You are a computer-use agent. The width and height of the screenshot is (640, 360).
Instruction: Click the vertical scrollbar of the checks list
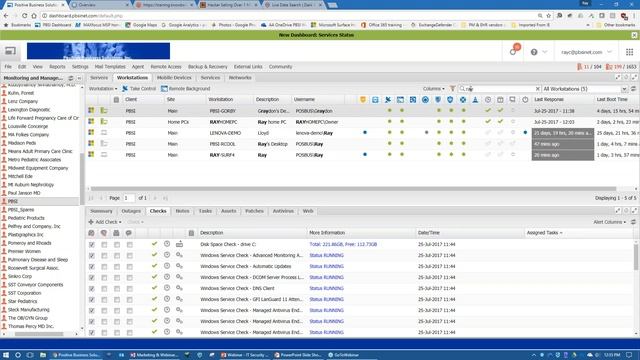(x=636, y=257)
